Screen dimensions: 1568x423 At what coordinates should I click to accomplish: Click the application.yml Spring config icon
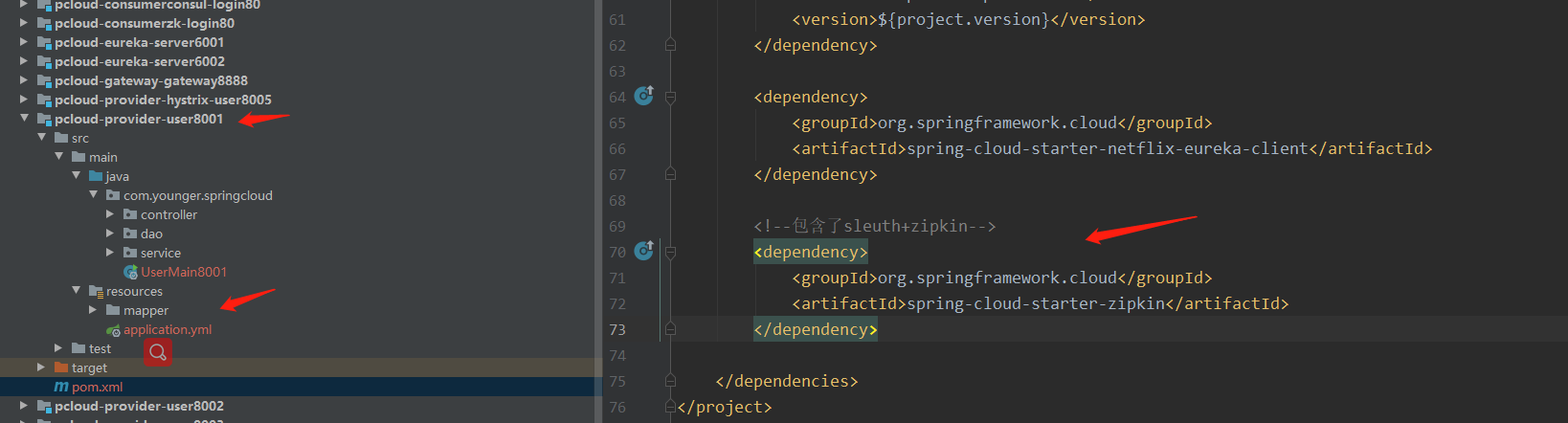[x=113, y=330]
